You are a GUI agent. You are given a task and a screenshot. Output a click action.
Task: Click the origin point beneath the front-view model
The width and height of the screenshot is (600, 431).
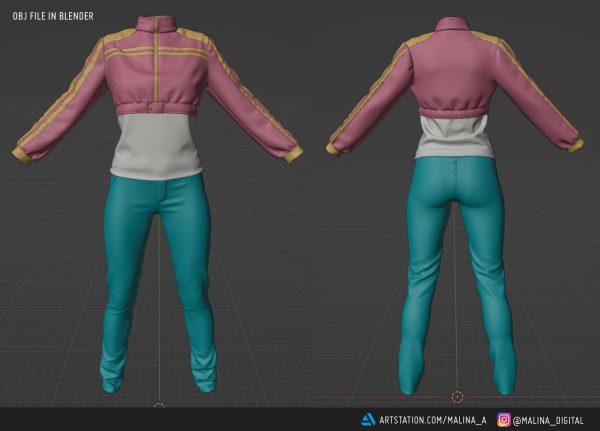point(158,406)
